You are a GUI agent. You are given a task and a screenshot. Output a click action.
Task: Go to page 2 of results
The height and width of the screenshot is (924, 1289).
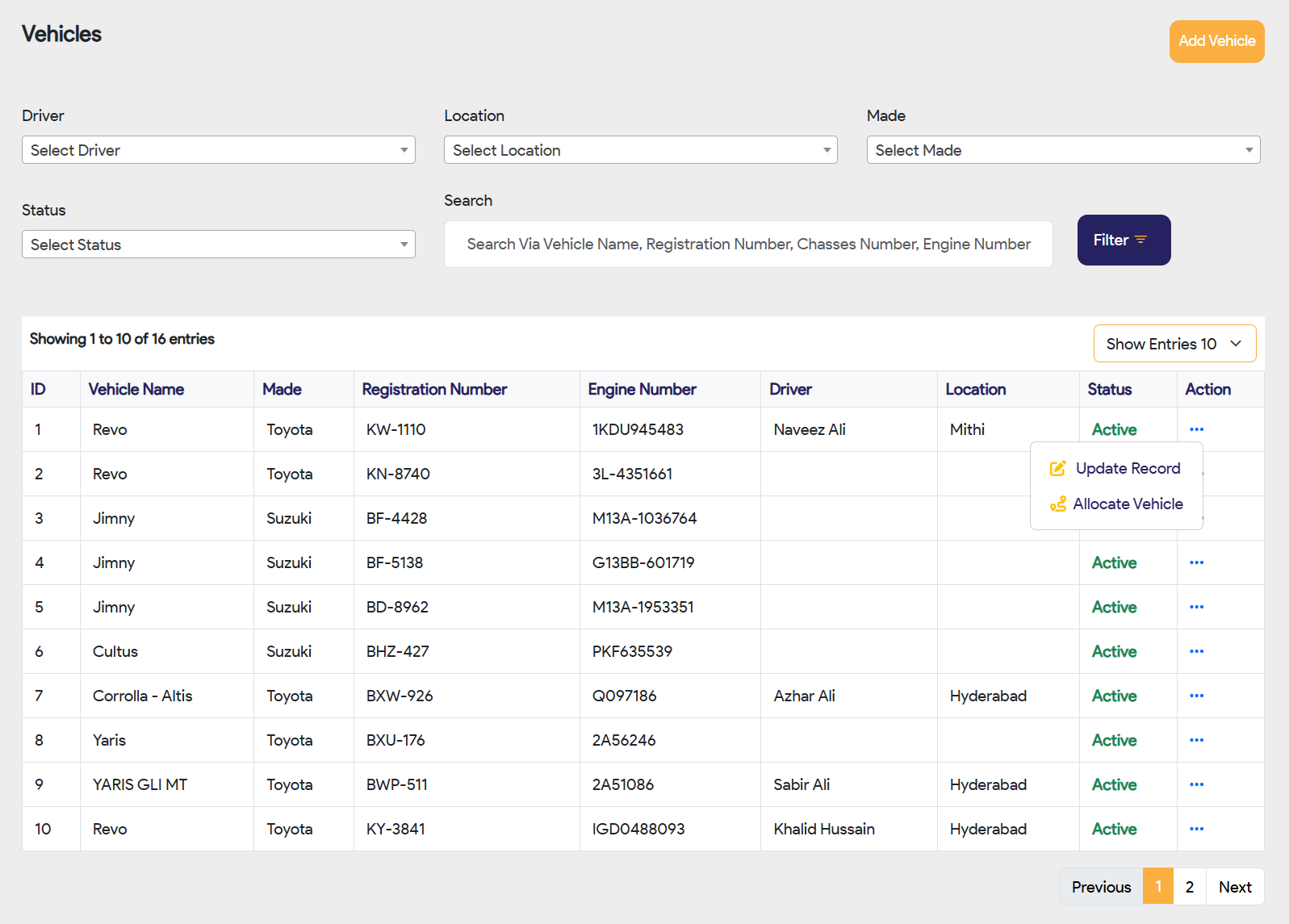click(1189, 887)
